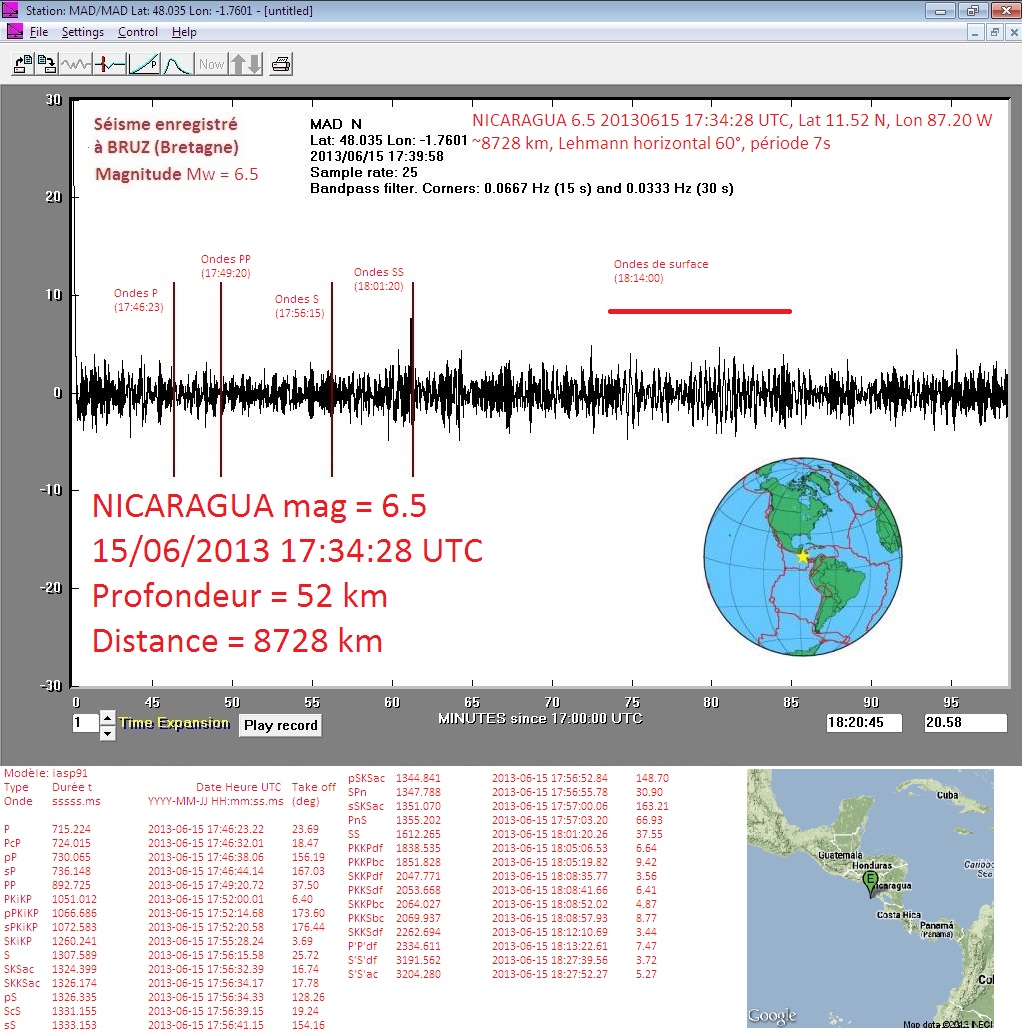Decrease Time Expansion with the down arrow
The width and height of the screenshot is (1023, 1033).
click(x=108, y=733)
